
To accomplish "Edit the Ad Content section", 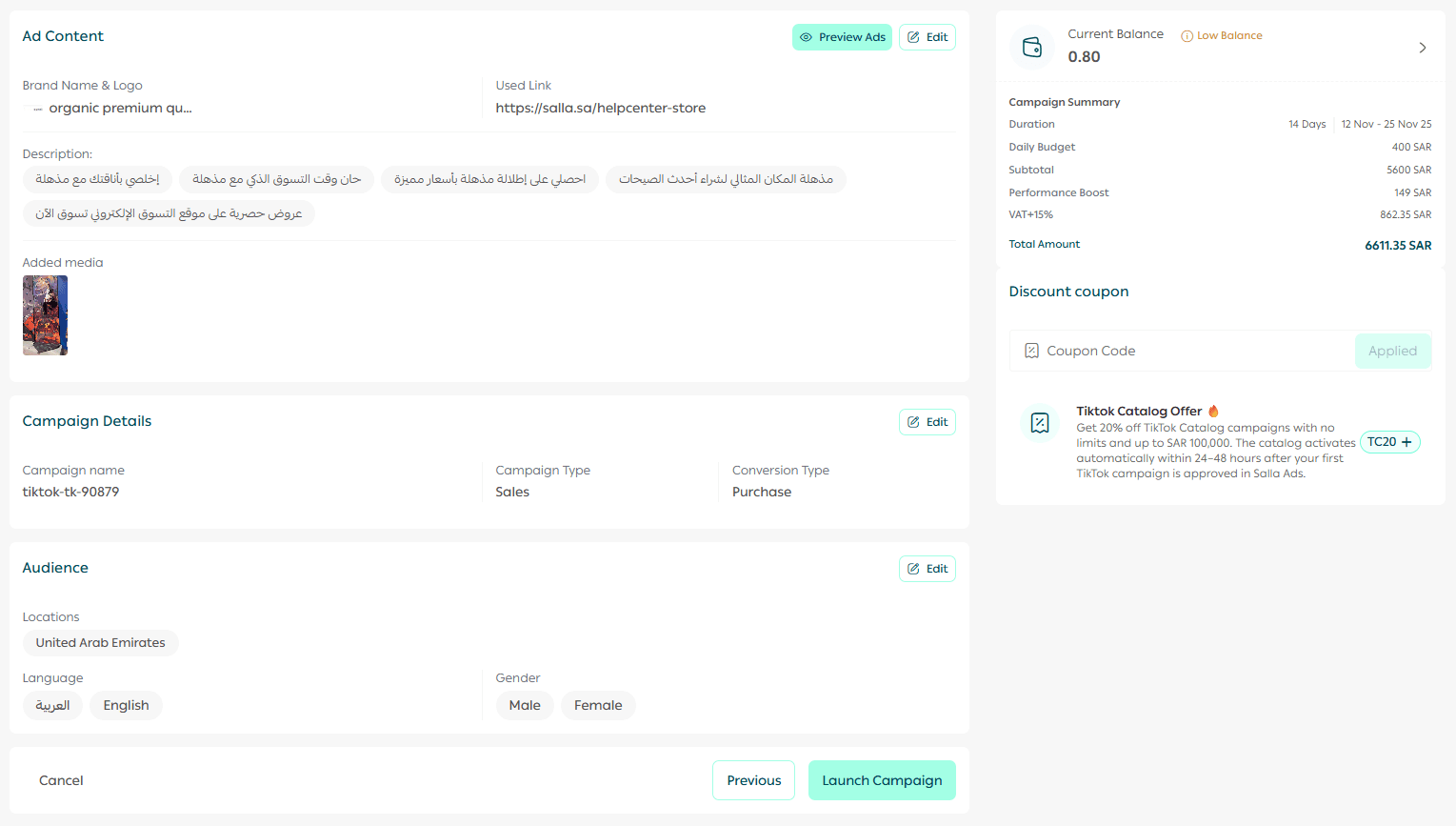I will [927, 37].
